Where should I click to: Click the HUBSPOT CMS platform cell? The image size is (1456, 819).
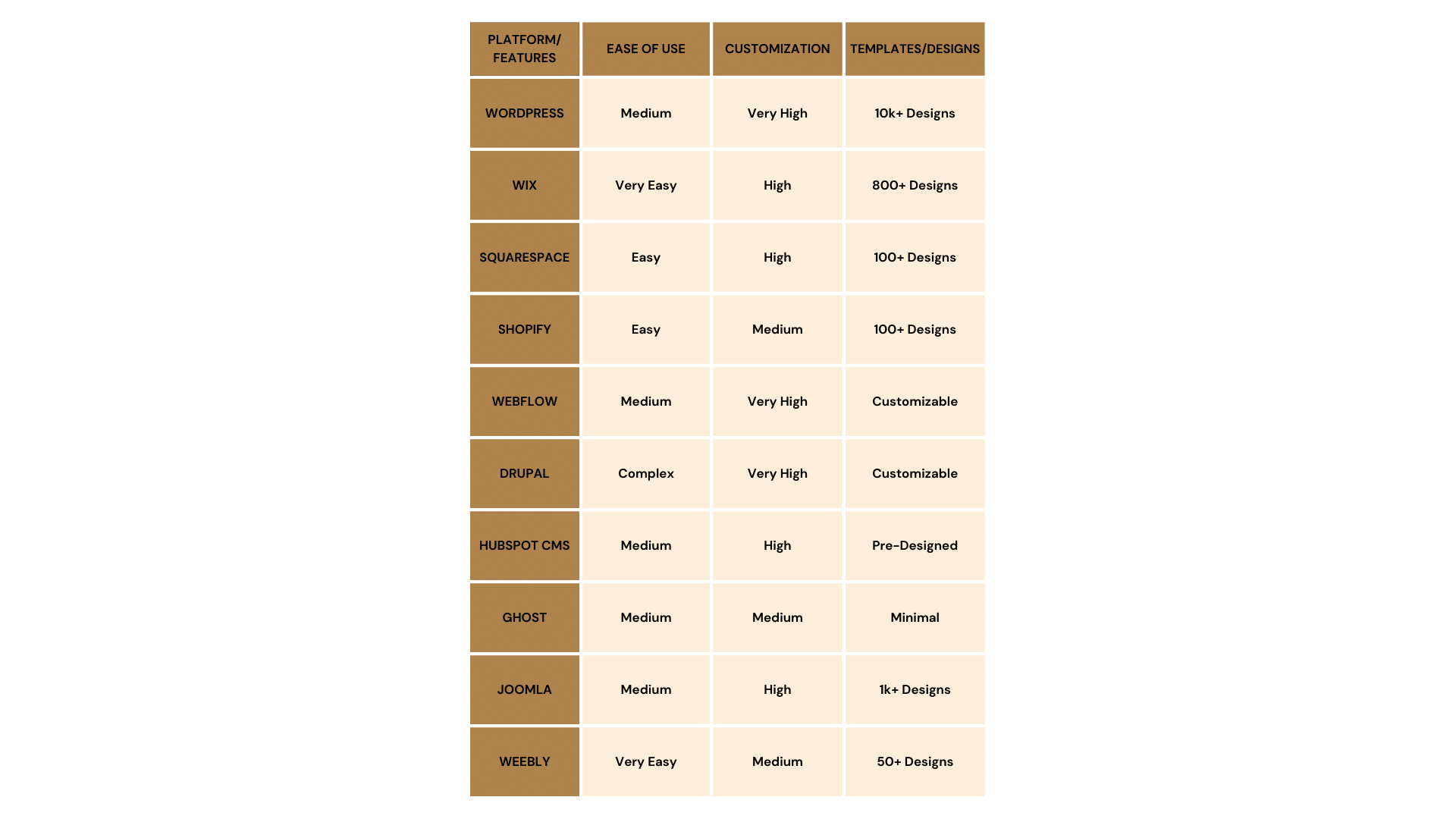click(x=524, y=545)
